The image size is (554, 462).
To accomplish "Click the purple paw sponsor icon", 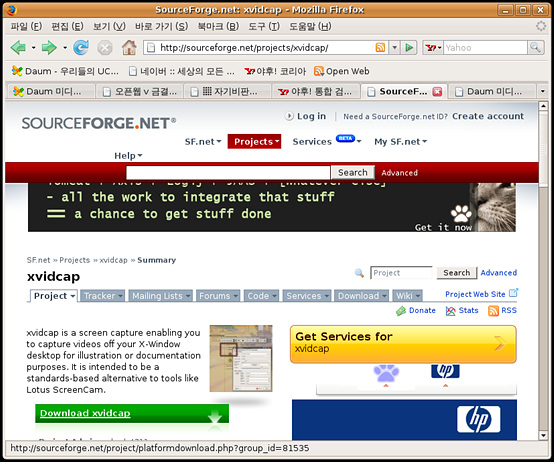I will click(x=386, y=373).
